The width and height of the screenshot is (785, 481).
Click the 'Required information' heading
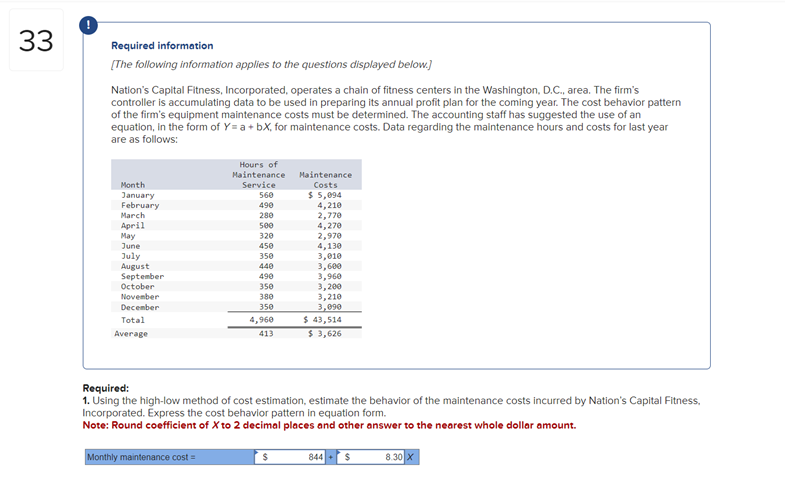coord(162,46)
